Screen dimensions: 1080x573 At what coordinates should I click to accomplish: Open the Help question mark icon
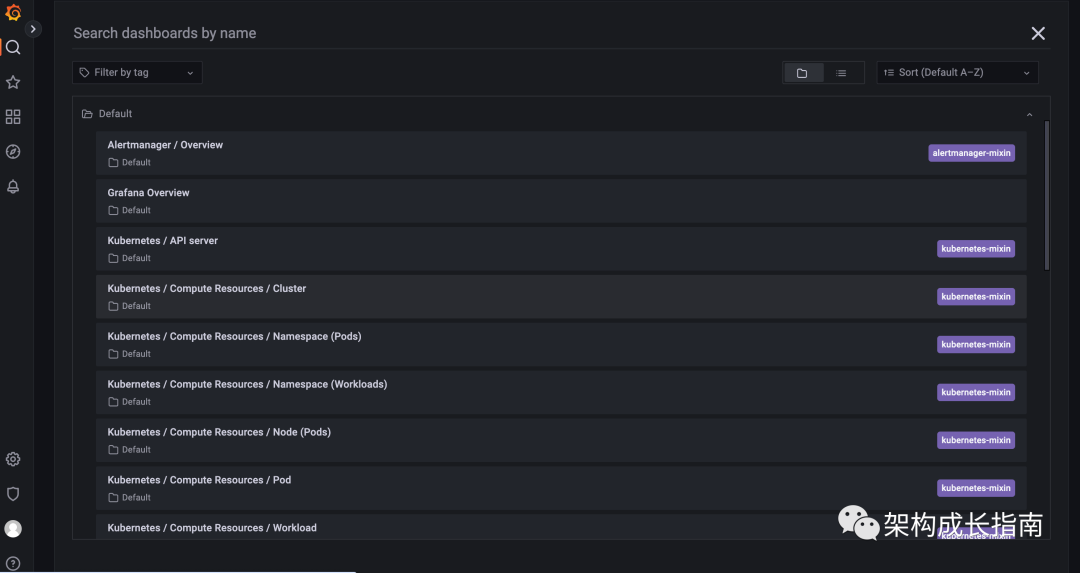(x=13, y=563)
